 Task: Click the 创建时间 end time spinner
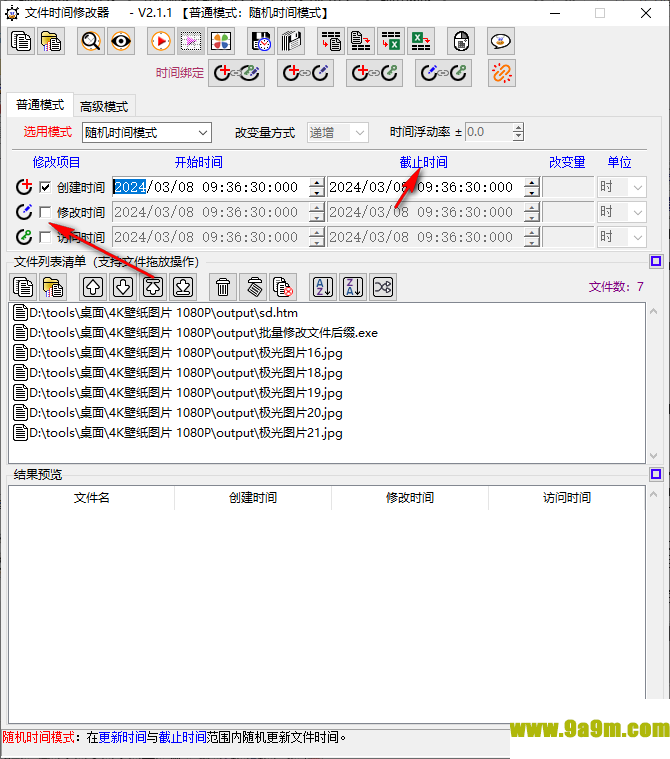click(x=532, y=187)
